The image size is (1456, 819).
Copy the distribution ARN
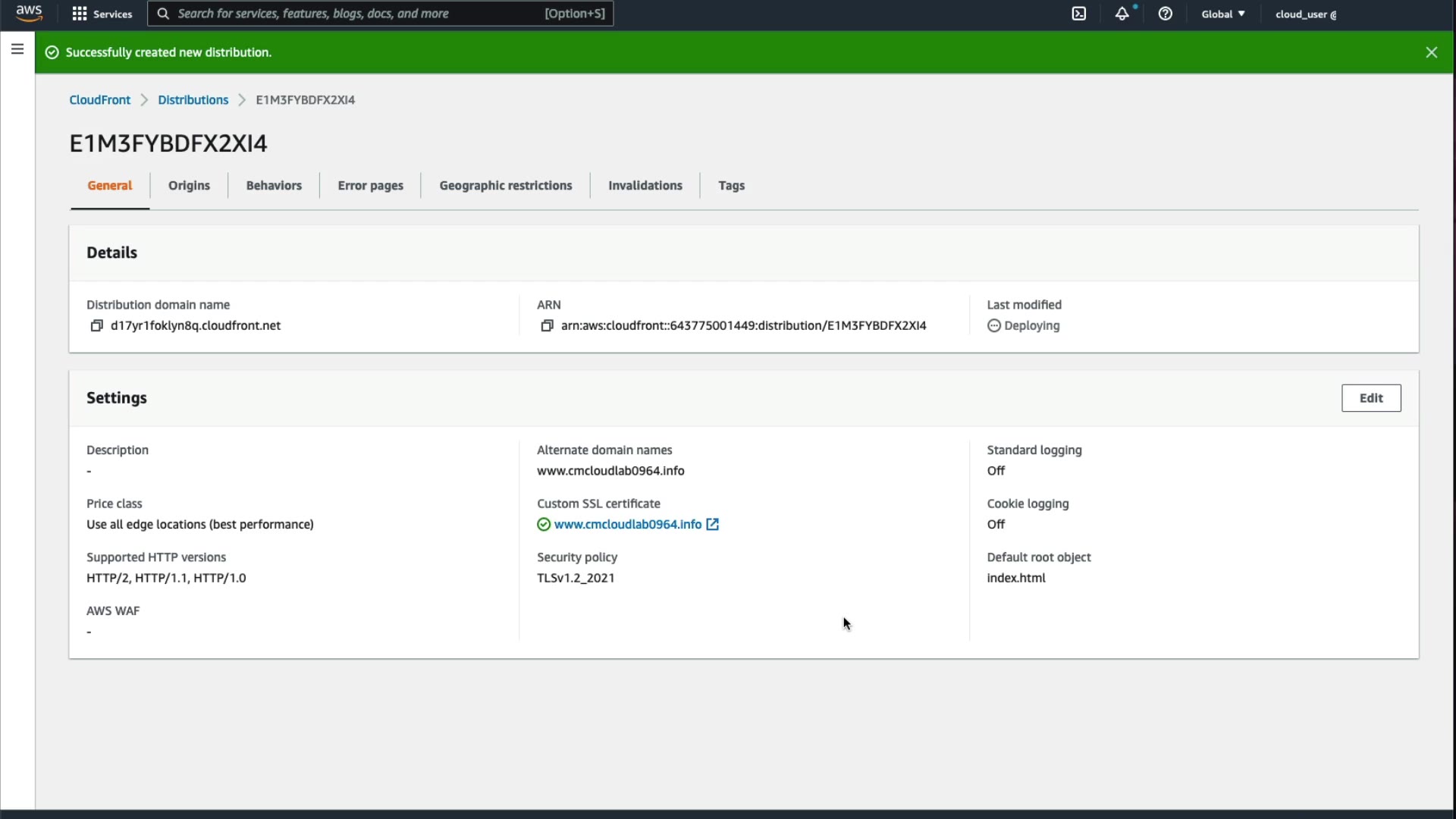(x=547, y=325)
